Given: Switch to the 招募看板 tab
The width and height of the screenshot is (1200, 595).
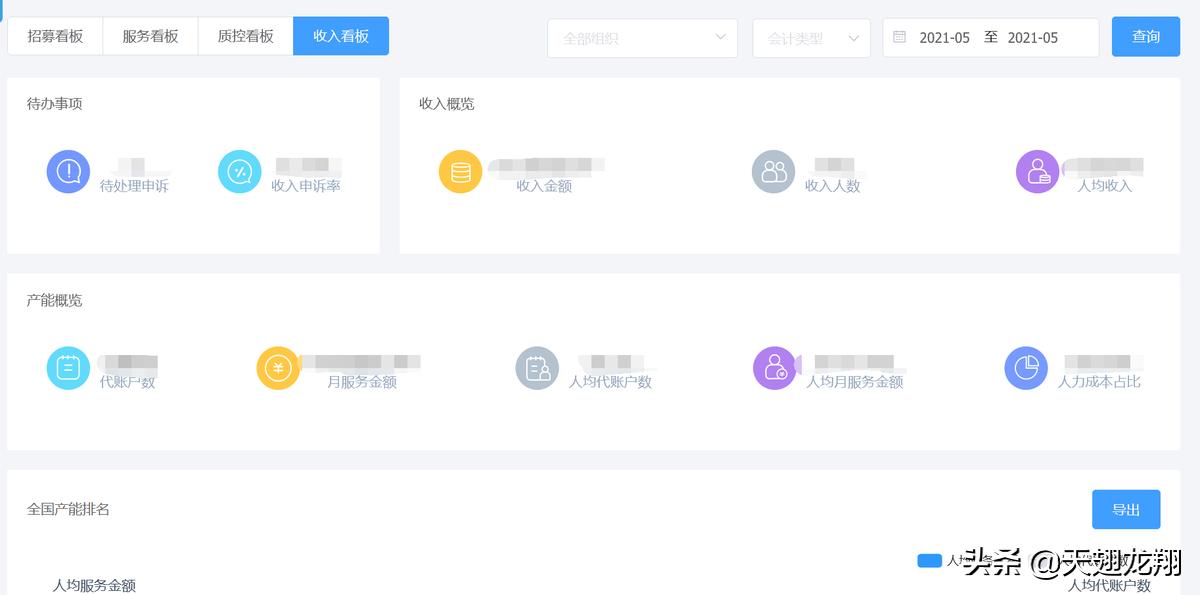Looking at the screenshot, I should 55,35.
